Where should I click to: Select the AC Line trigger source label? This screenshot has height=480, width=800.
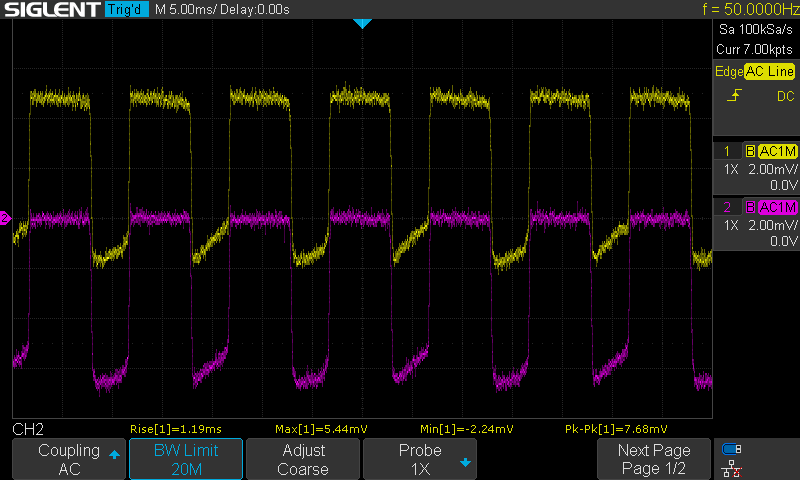[769, 71]
